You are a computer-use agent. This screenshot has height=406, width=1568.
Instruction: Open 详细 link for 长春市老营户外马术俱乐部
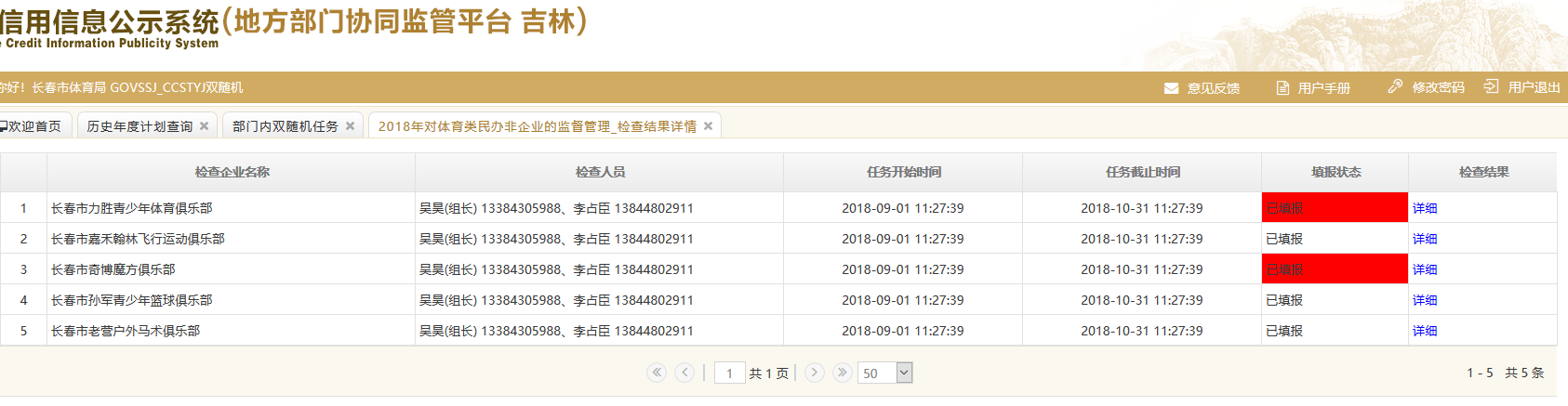[1424, 331]
